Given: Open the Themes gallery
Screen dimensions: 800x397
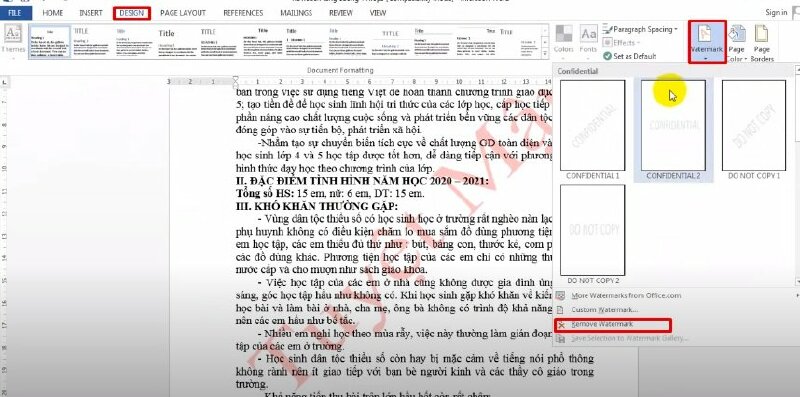Looking at the screenshot, I should [x=13, y=41].
